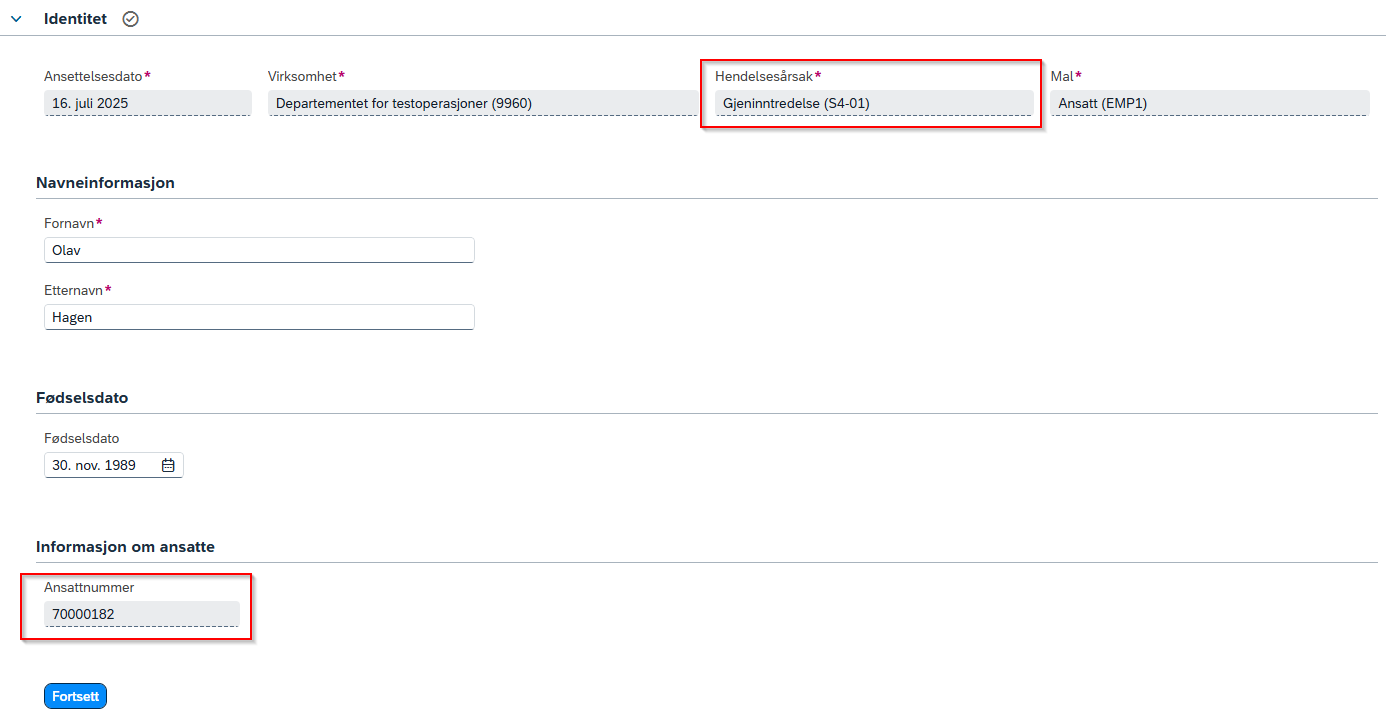The height and width of the screenshot is (720, 1386).
Task: Click the Virksomhet label
Action: [302, 76]
